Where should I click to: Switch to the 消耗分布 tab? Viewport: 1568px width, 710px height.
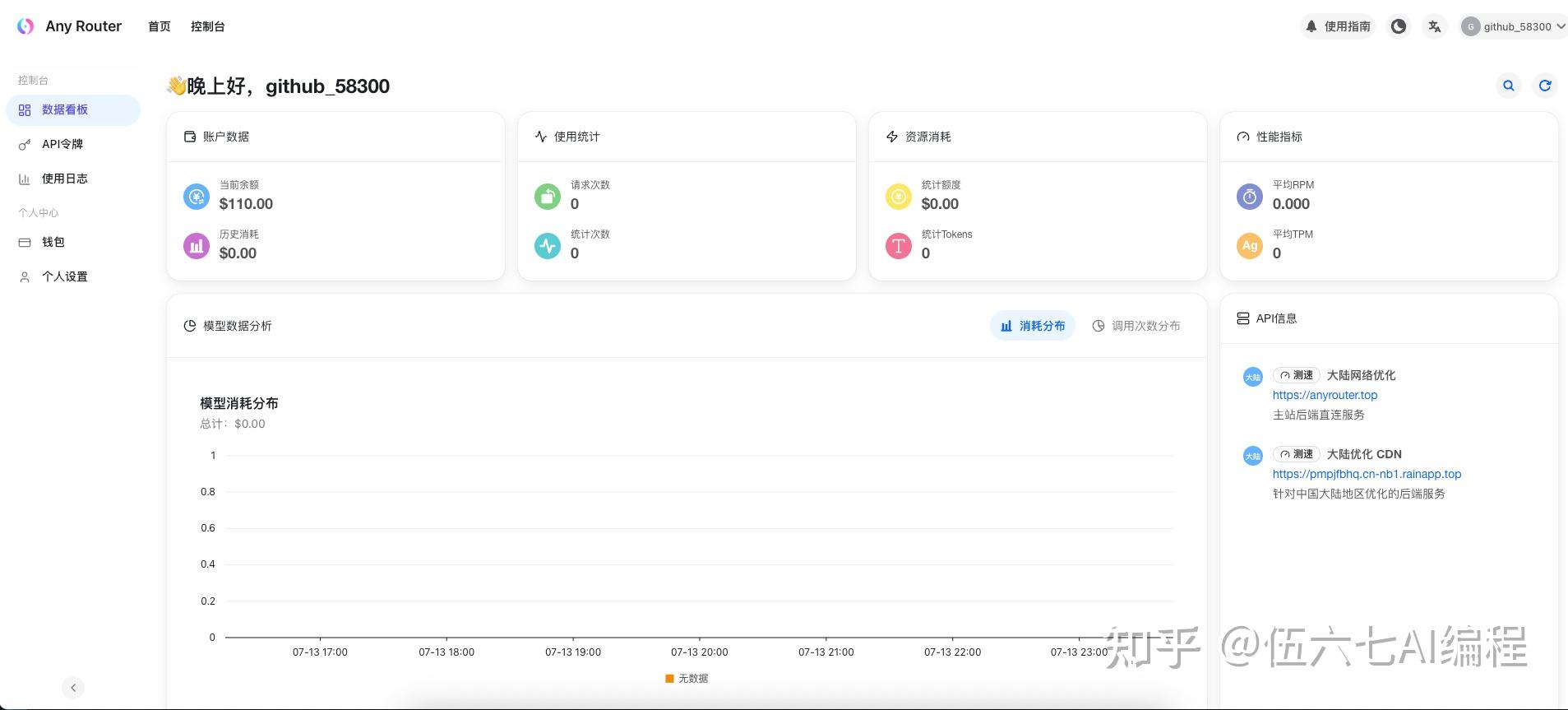(x=1033, y=326)
